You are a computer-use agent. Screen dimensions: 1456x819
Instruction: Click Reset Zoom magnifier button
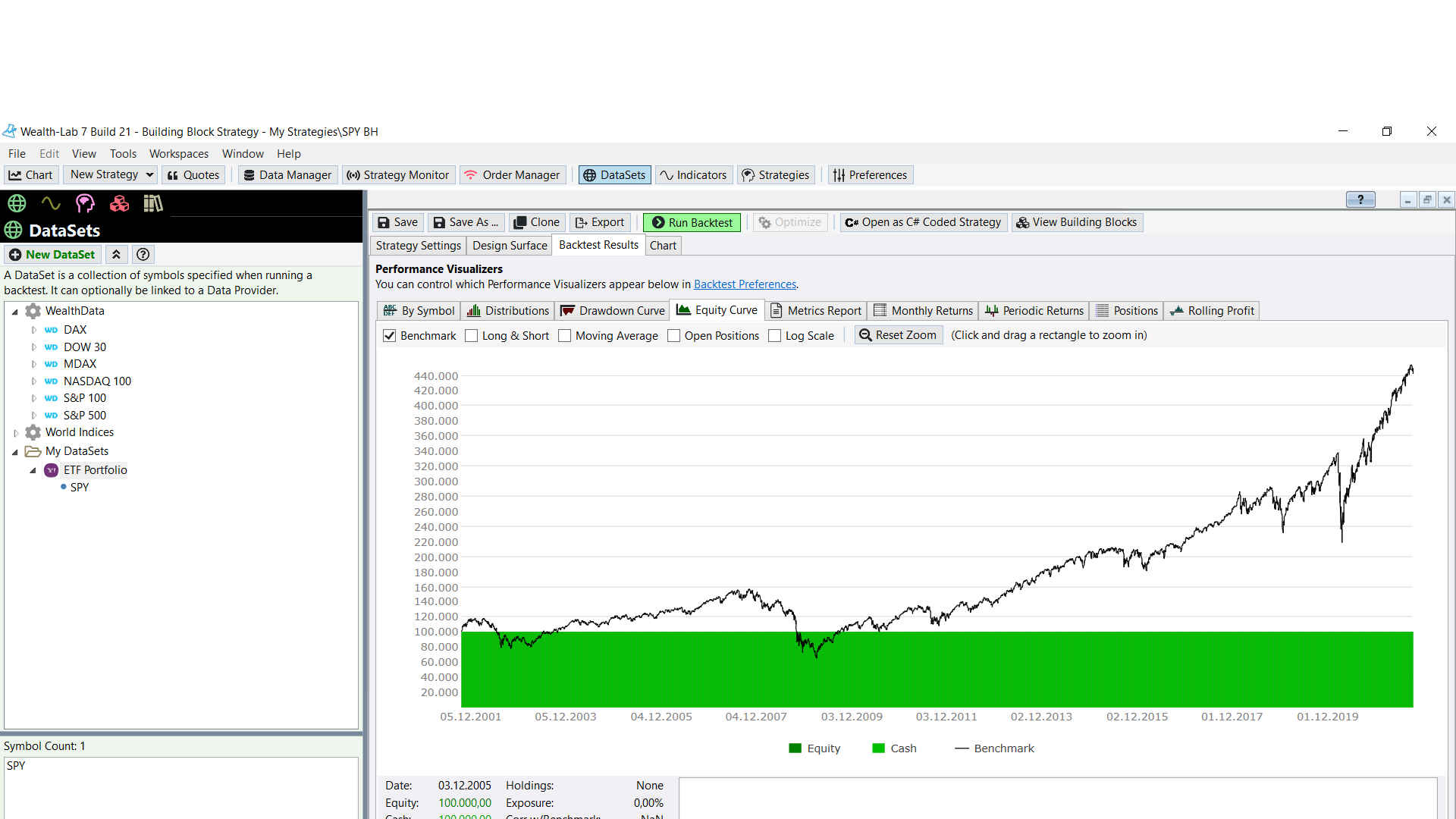coord(898,335)
